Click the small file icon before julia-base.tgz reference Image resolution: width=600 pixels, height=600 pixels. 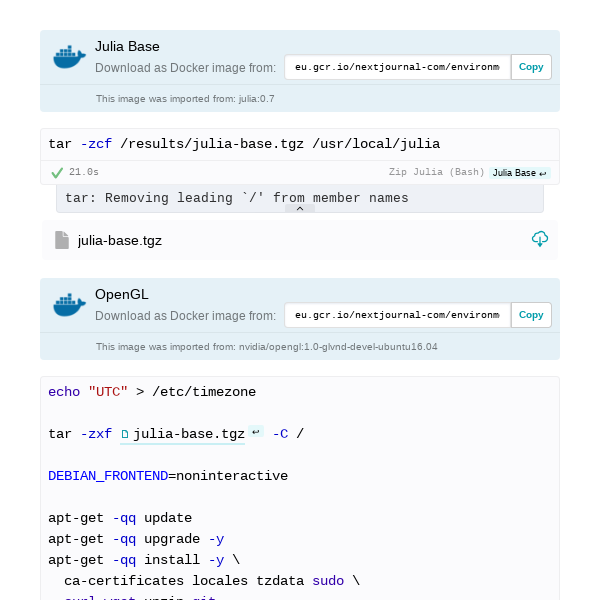(125, 434)
